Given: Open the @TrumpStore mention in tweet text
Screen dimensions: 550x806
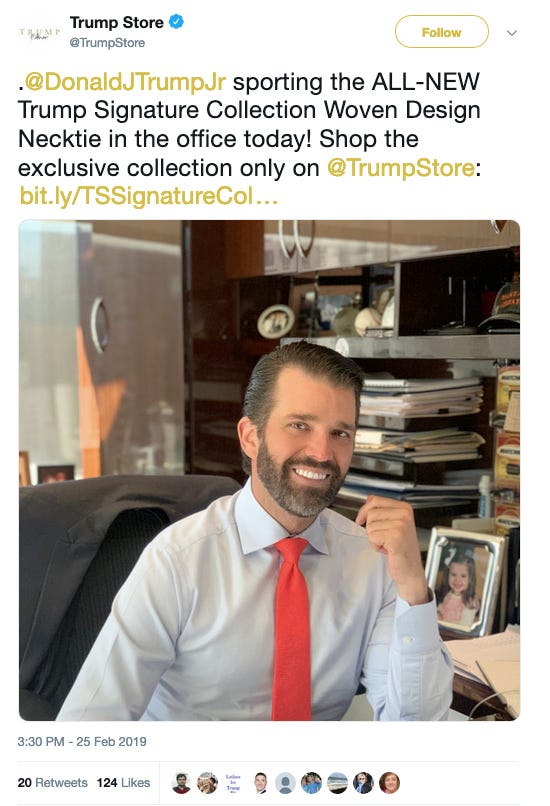Looking at the screenshot, I should [400, 168].
